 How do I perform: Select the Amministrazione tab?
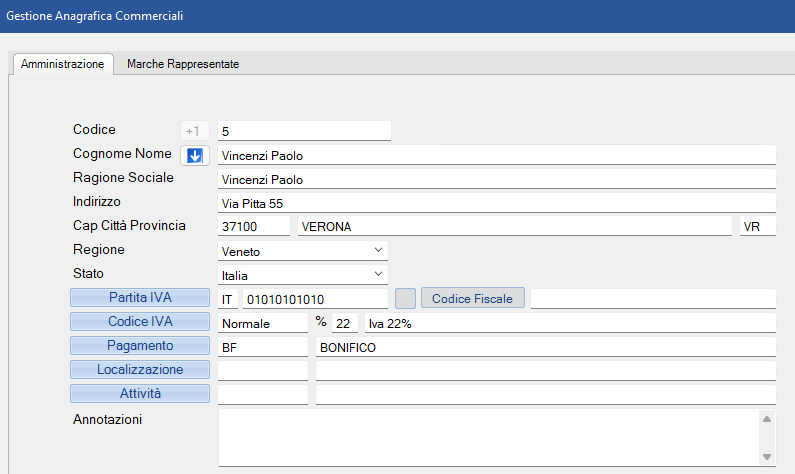click(62, 64)
